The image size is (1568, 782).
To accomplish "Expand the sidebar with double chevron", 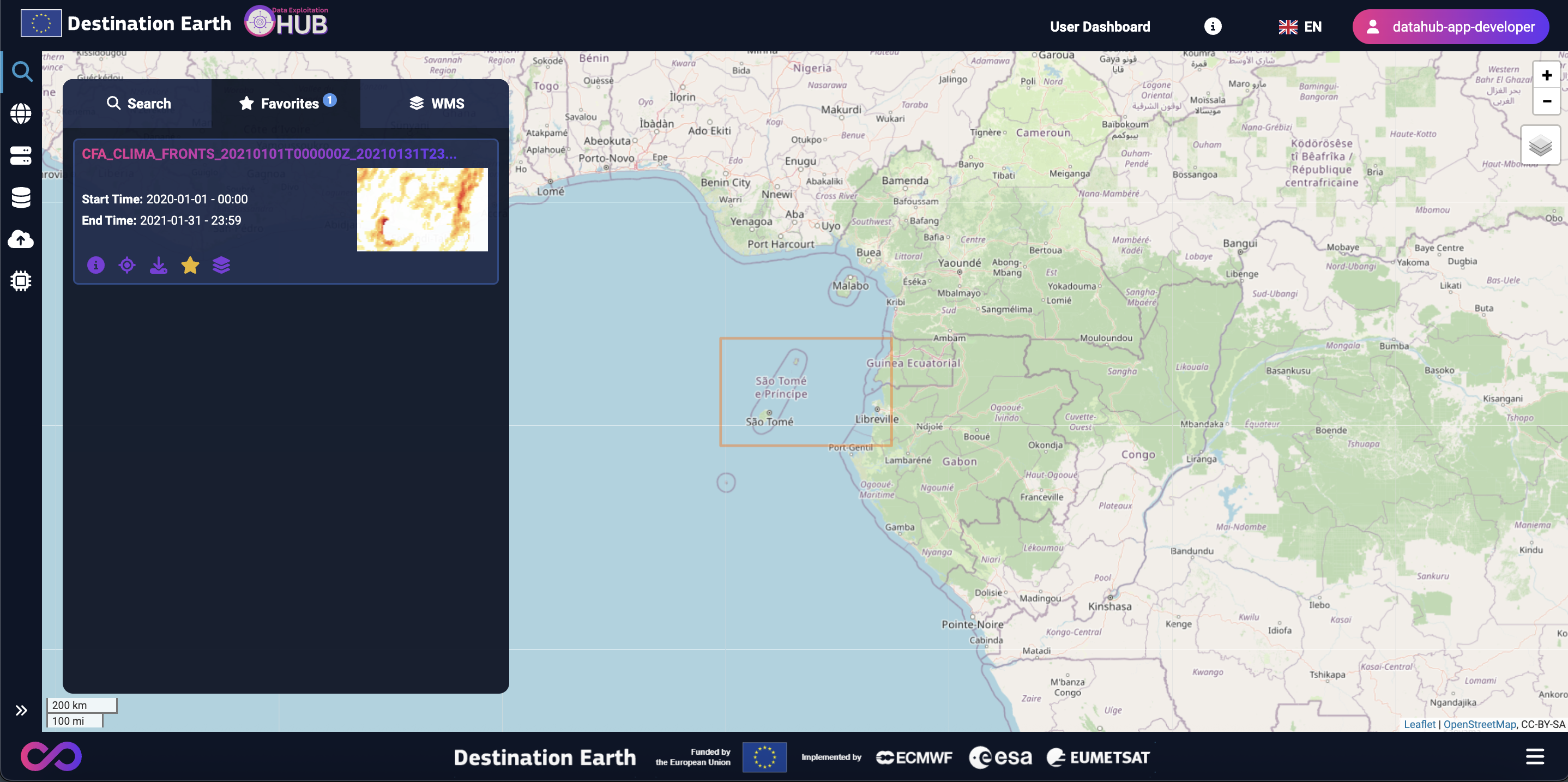I will [x=21, y=710].
